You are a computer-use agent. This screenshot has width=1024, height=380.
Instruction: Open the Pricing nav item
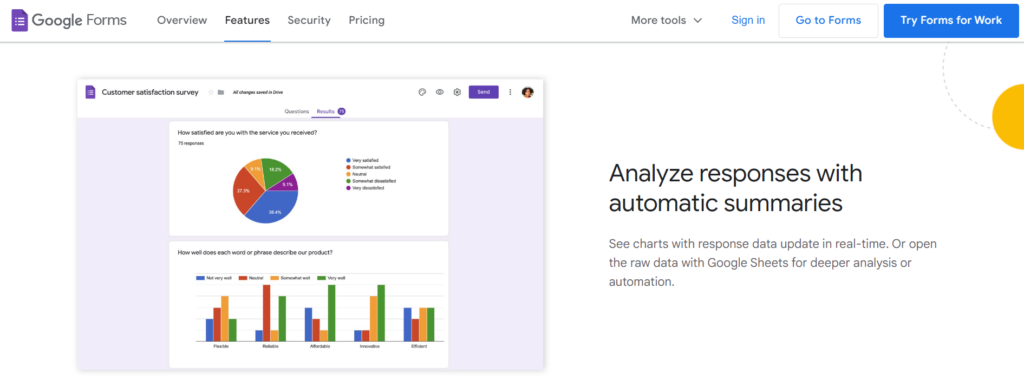(x=366, y=20)
